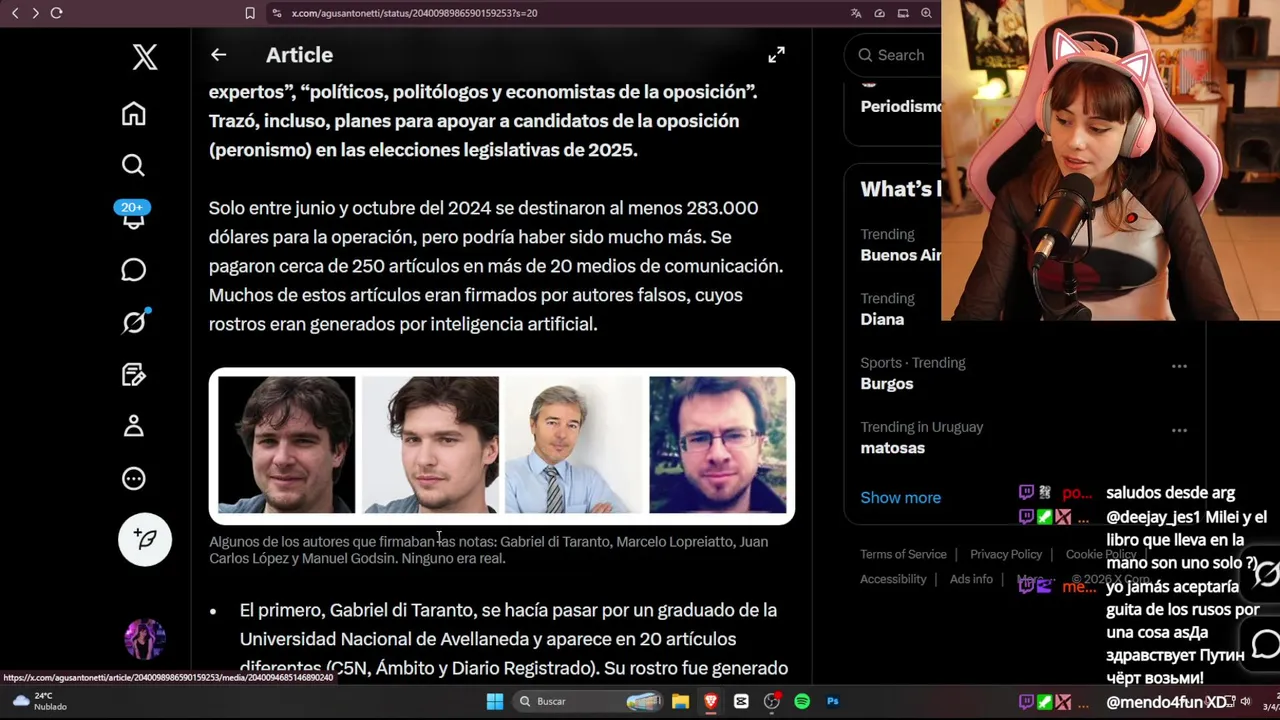Click the "What's" trends panel heading

pos(900,189)
